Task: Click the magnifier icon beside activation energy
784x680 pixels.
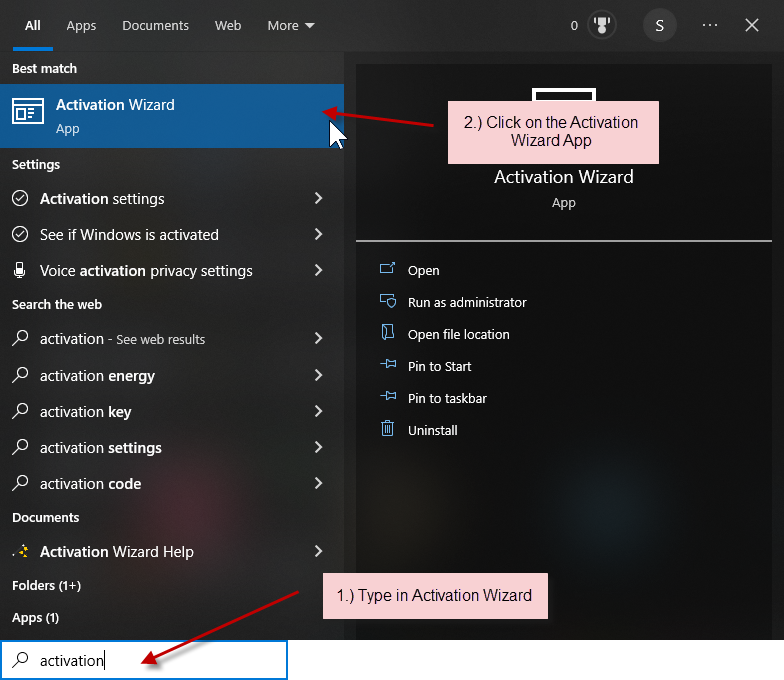Action: [x=20, y=375]
